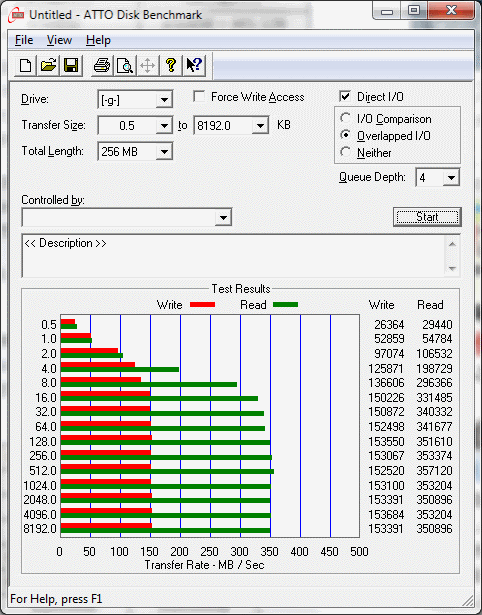Click the write value 136606
The height and width of the screenshot is (615, 482).
(386, 382)
